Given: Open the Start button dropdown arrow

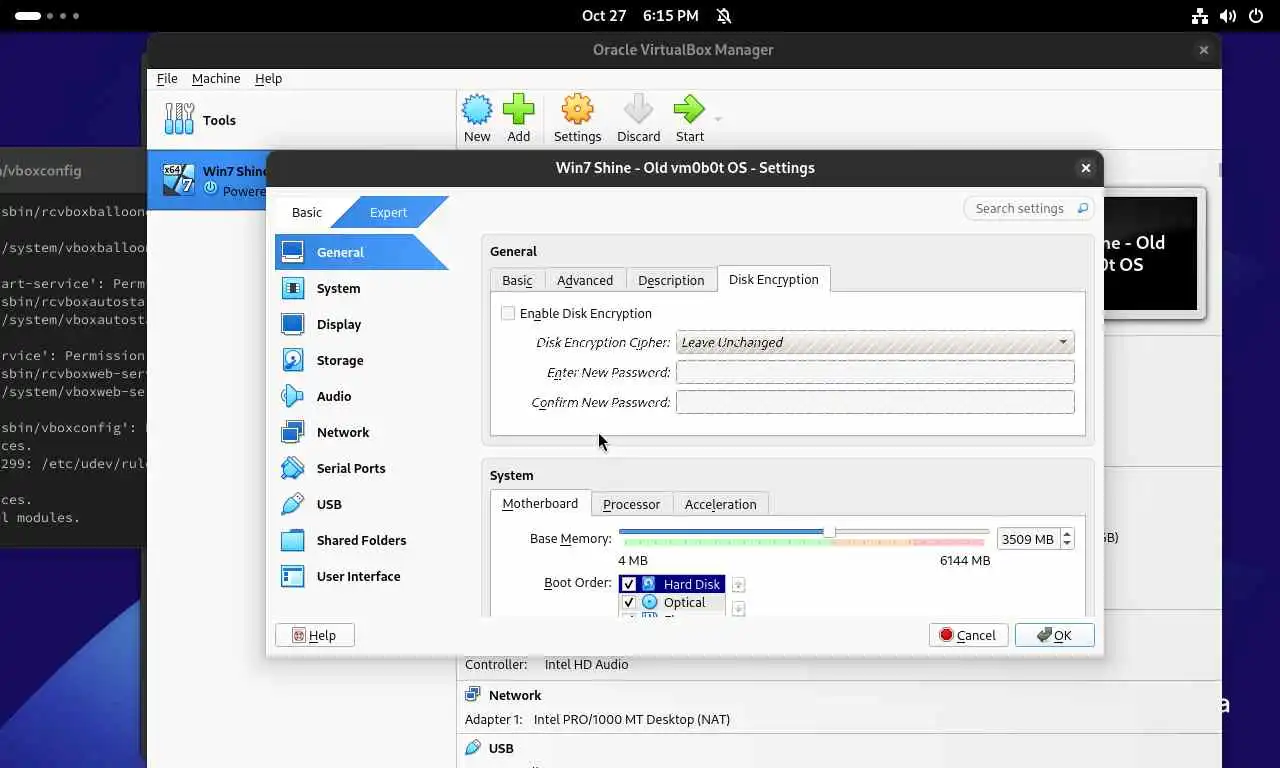Looking at the screenshot, I should (717, 119).
